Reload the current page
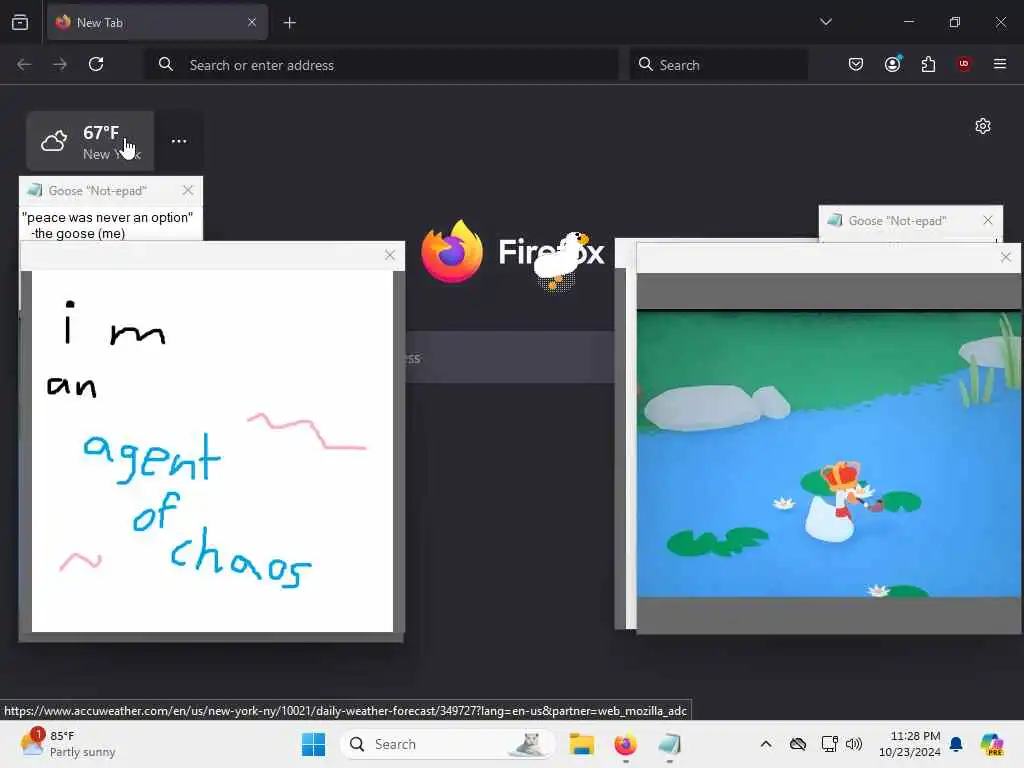Viewport: 1024px width, 768px height. click(96, 64)
